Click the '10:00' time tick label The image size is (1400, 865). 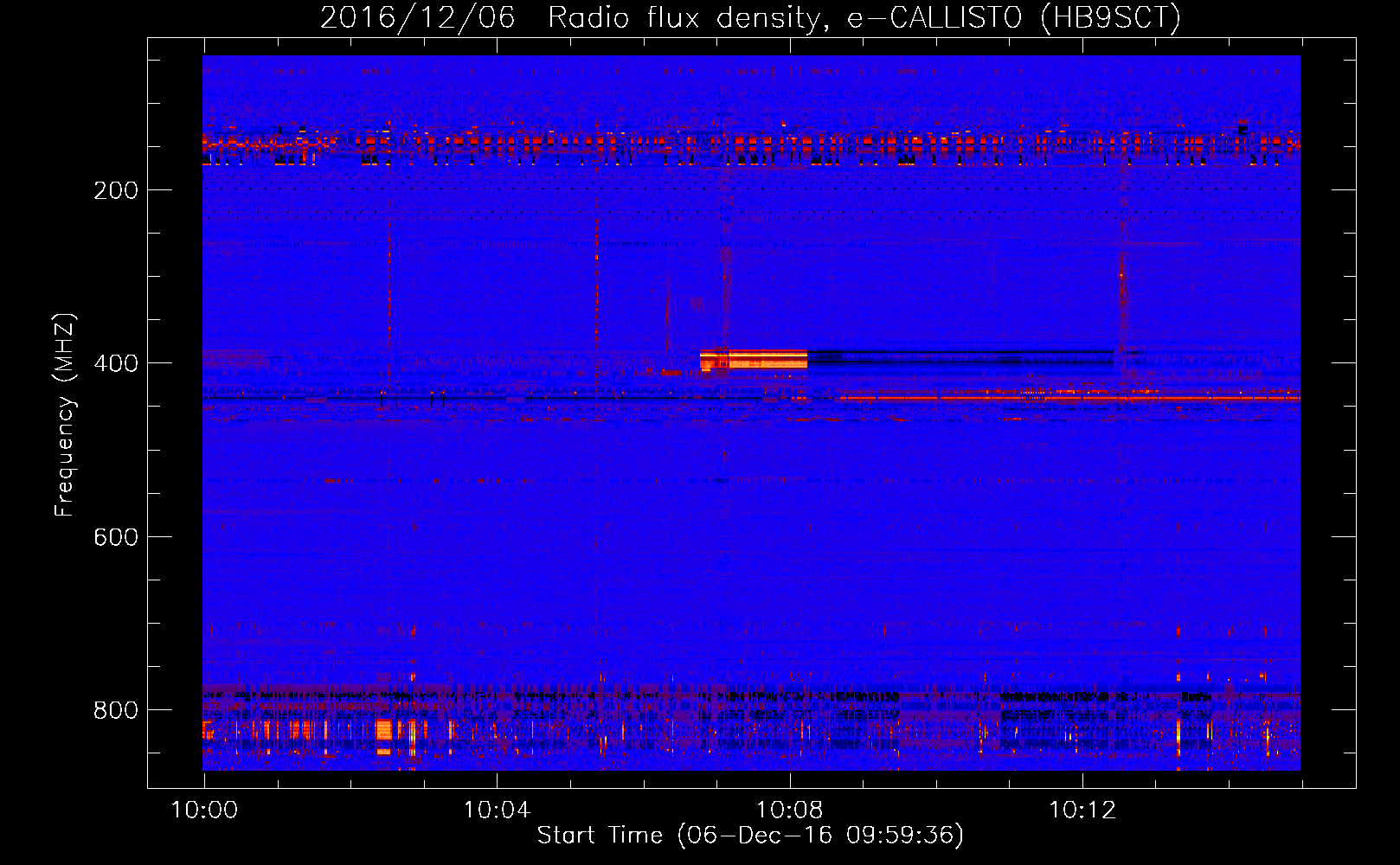coord(204,811)
